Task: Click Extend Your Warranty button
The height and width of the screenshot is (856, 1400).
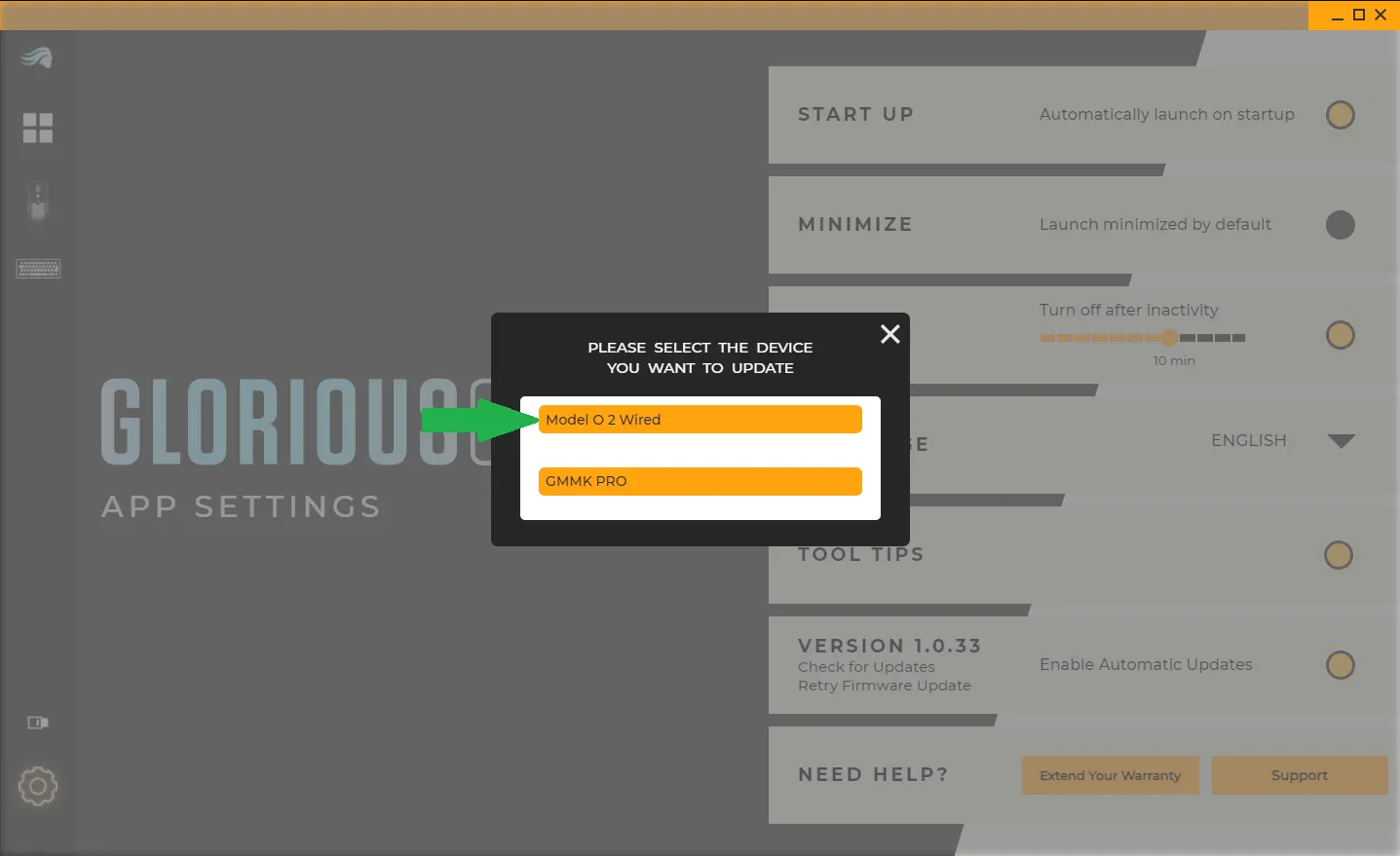Action: pos(1111,775)
